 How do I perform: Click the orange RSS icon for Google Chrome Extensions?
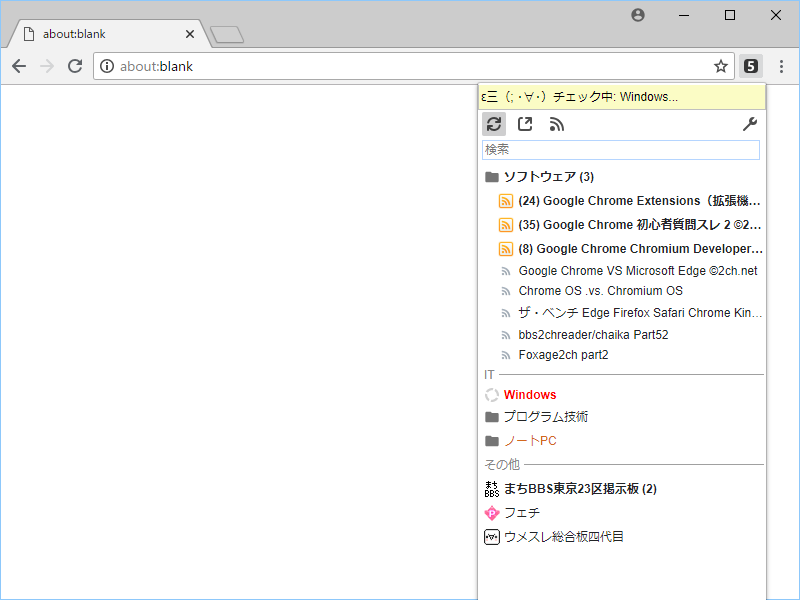click(x=505, y=201)
